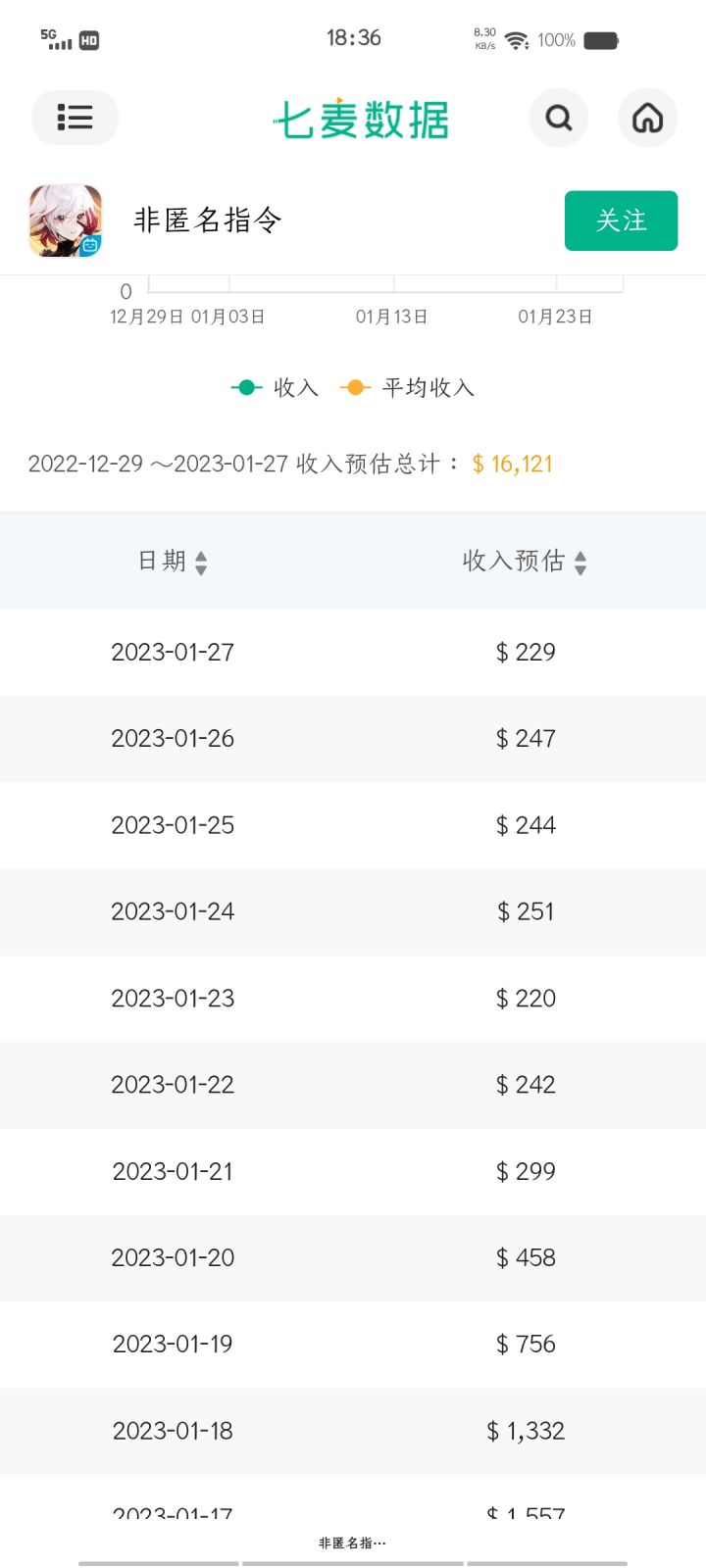Tap the $ 1,332 revenue value
Screen dimensions: 706x1568
coord(526,1431)
